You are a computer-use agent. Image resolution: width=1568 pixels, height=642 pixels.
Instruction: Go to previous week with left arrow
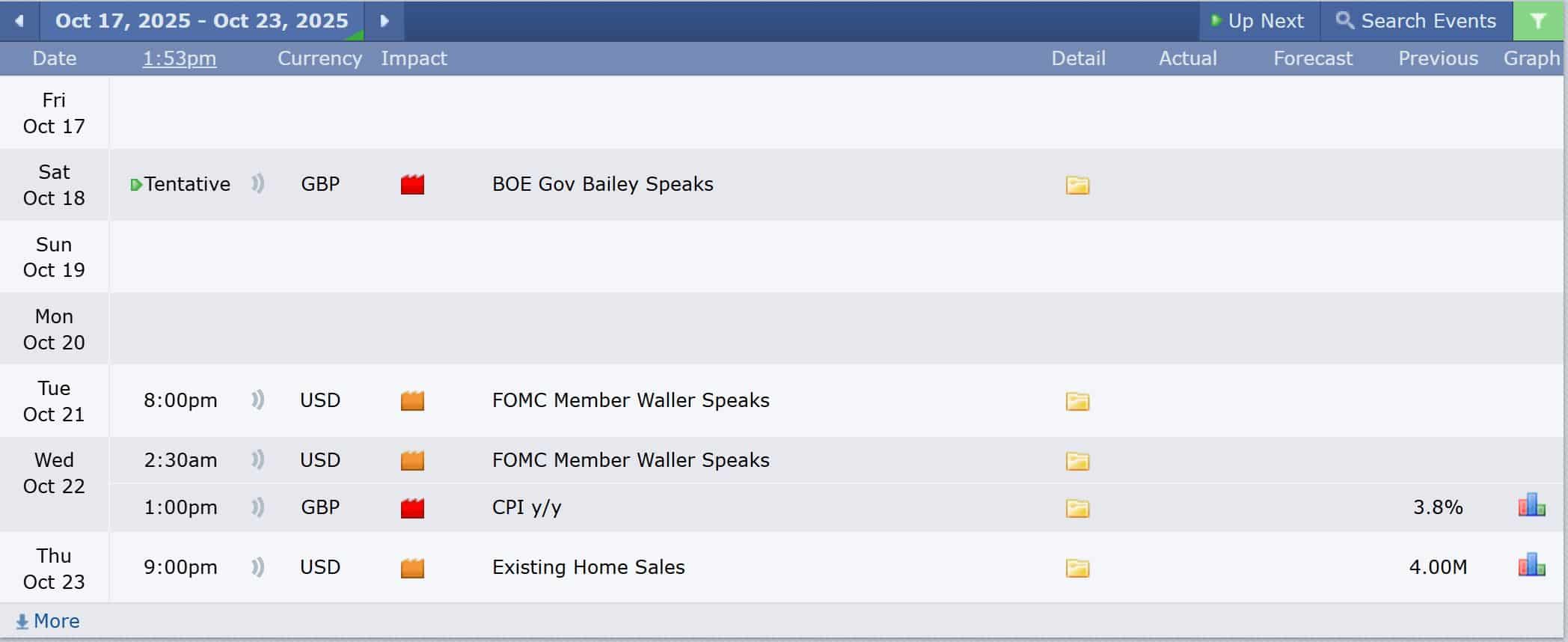19,21
